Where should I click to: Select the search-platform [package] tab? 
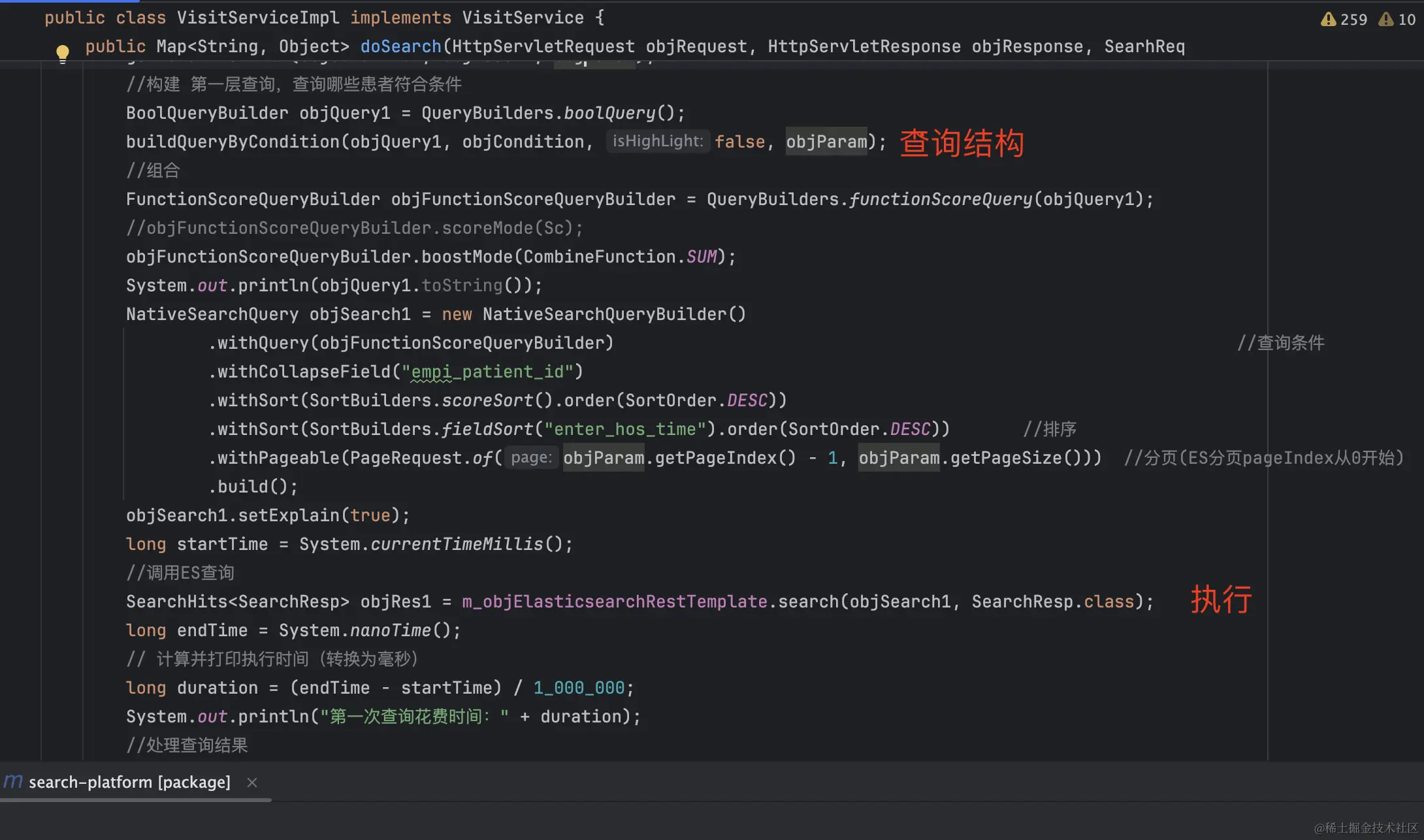129,783
